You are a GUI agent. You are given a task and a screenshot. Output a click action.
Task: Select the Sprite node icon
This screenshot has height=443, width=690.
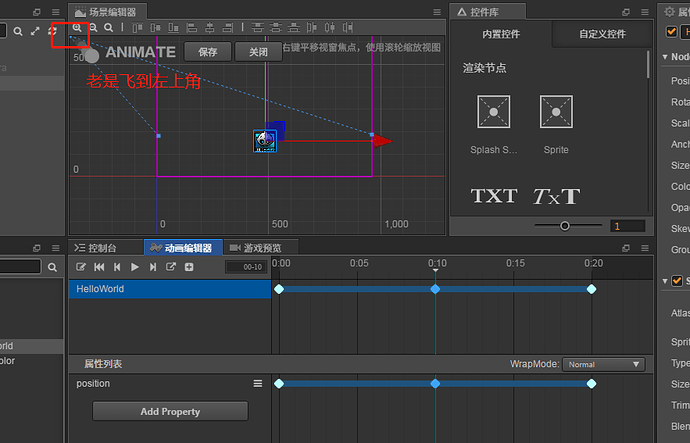[556, 112]
